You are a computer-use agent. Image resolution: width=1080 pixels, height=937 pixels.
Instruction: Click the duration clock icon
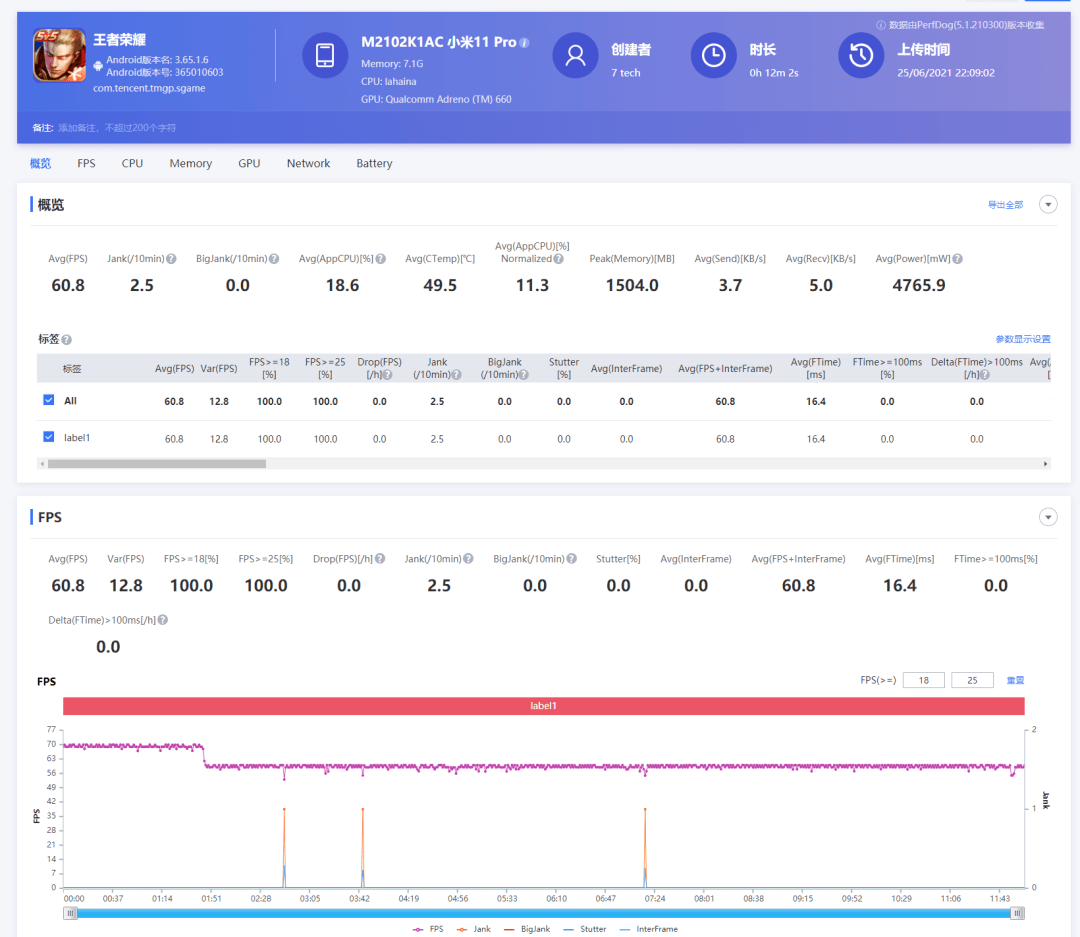click(714, 56)
